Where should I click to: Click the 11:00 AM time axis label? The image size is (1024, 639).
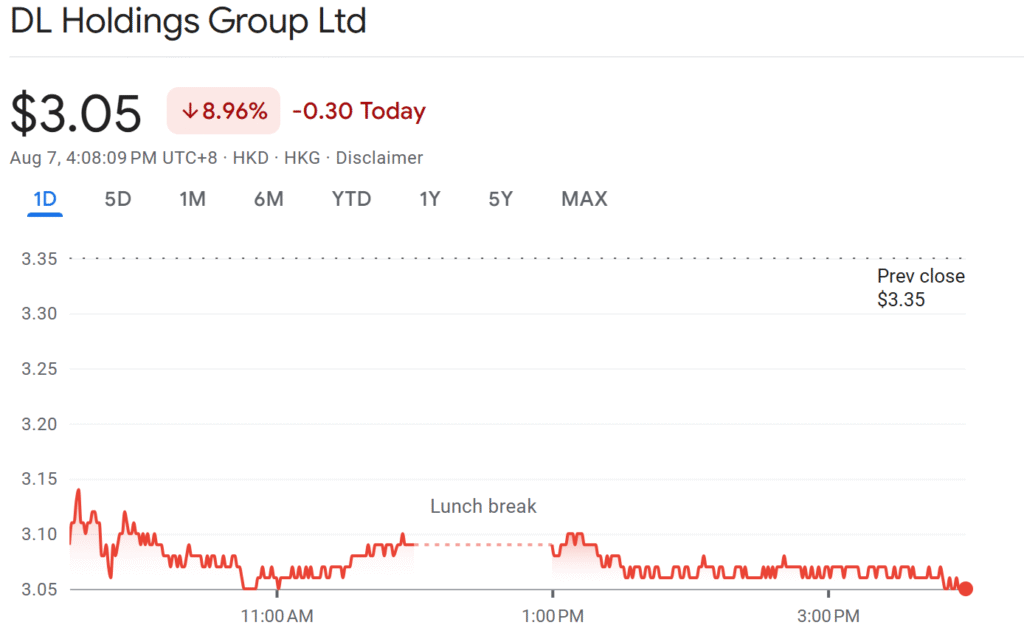point(277,615)
